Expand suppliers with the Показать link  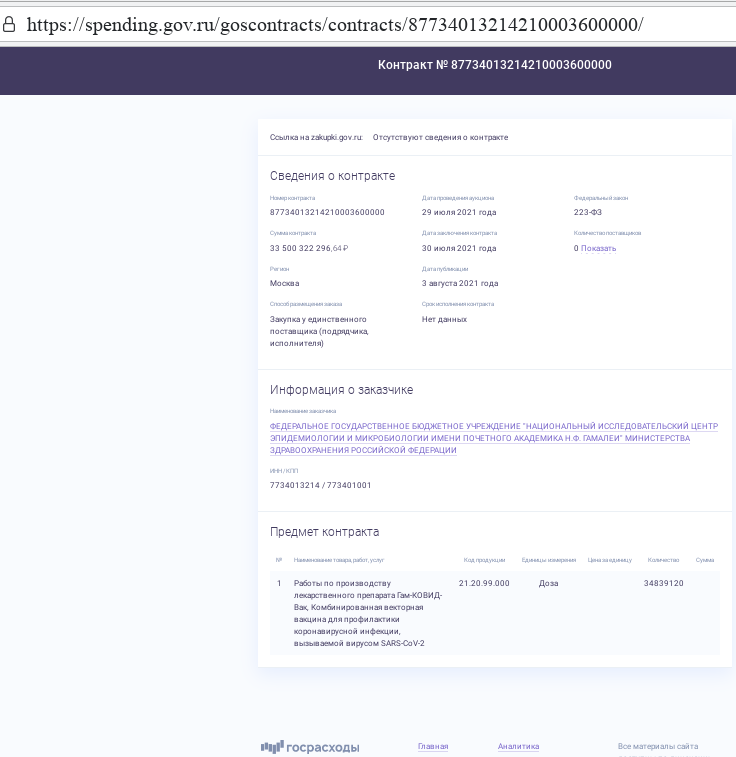point(598,248)
